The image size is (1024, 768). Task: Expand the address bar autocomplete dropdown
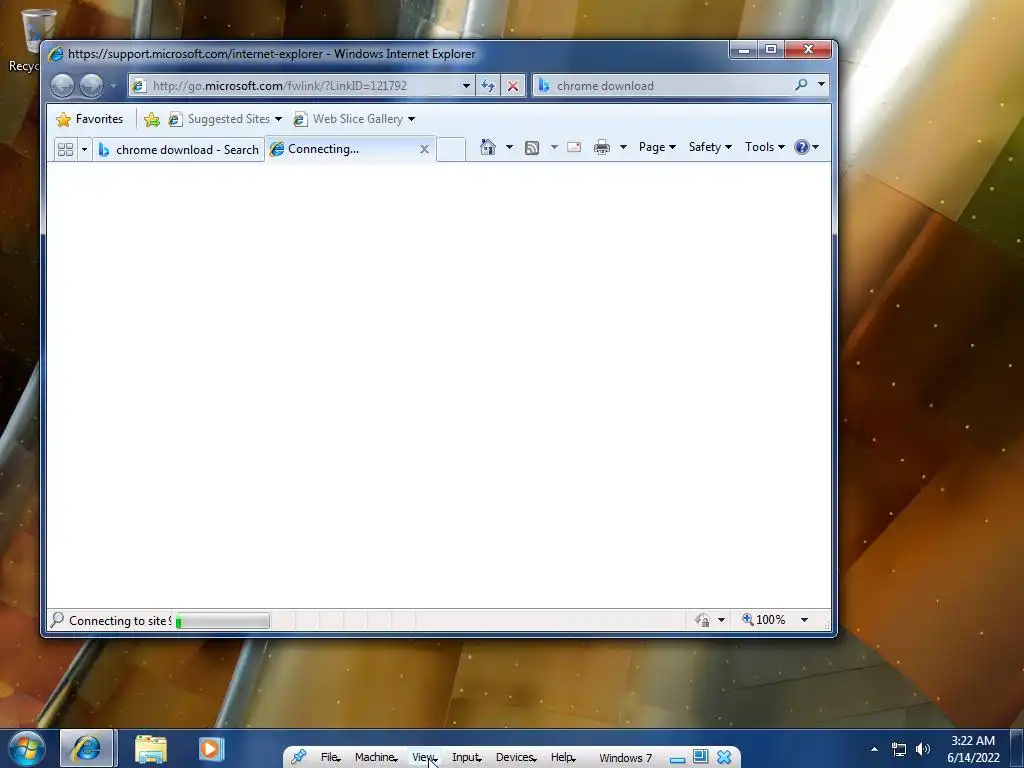pos(466,86)
